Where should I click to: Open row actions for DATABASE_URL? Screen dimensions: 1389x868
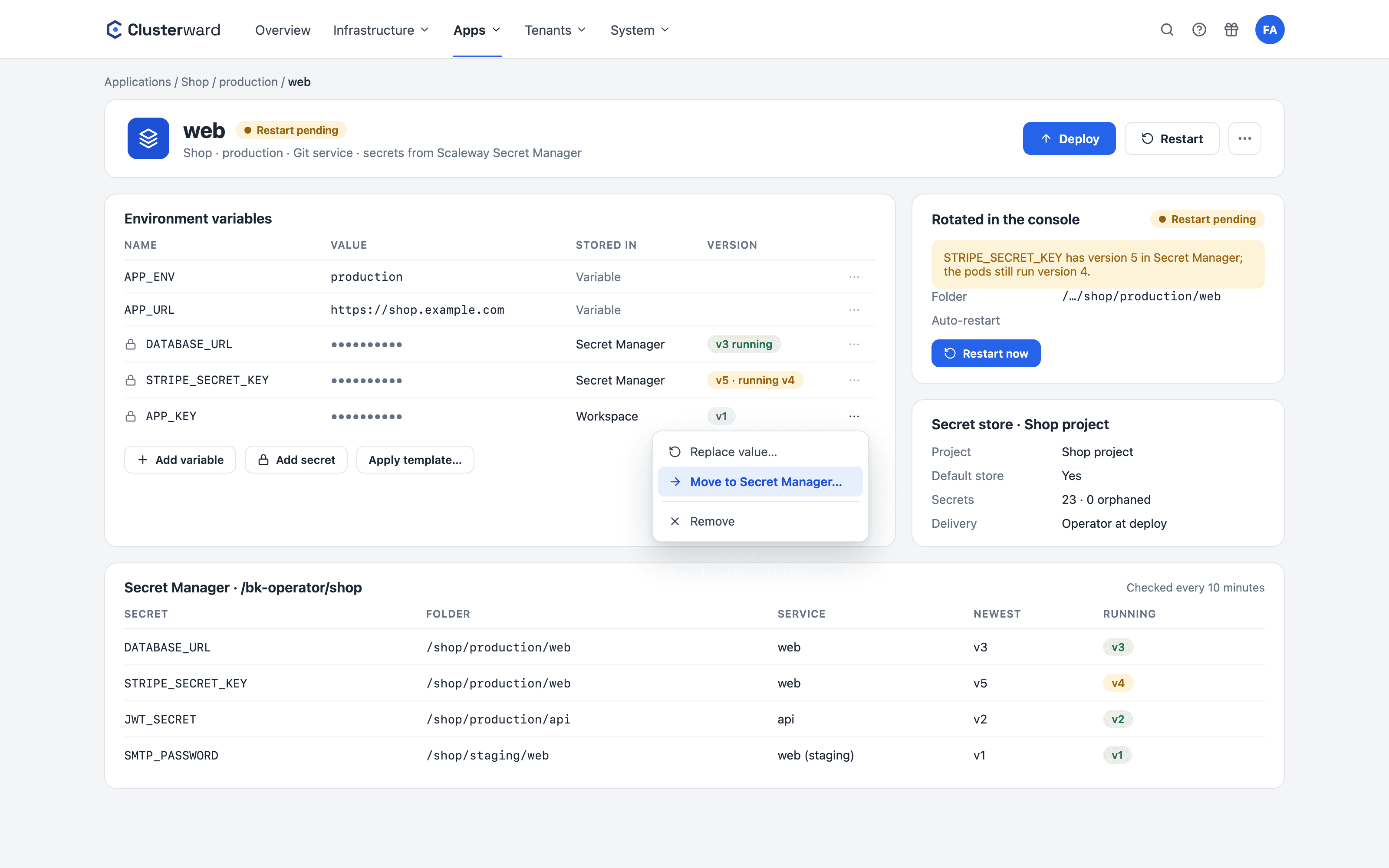click(x=854, y=344)
